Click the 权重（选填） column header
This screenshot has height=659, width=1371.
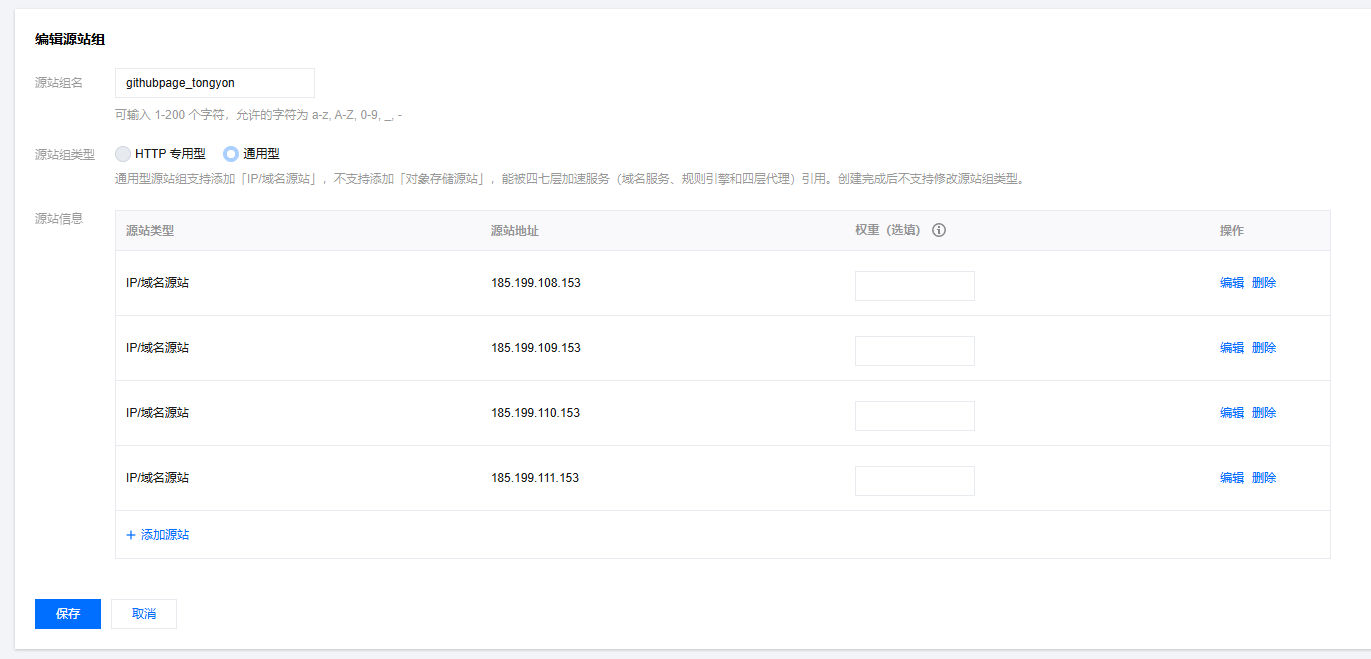click(888, 230)
